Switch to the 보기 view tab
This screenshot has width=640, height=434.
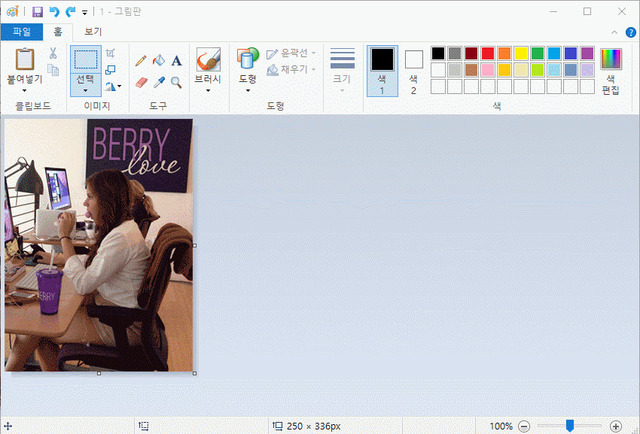[x=93, y=32]
